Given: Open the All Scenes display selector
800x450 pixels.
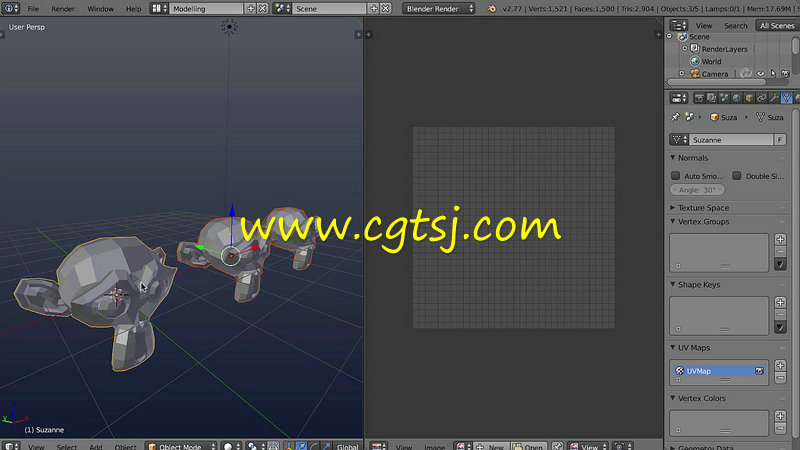Looking at the screenshot, I should click(x=777, y=26).
